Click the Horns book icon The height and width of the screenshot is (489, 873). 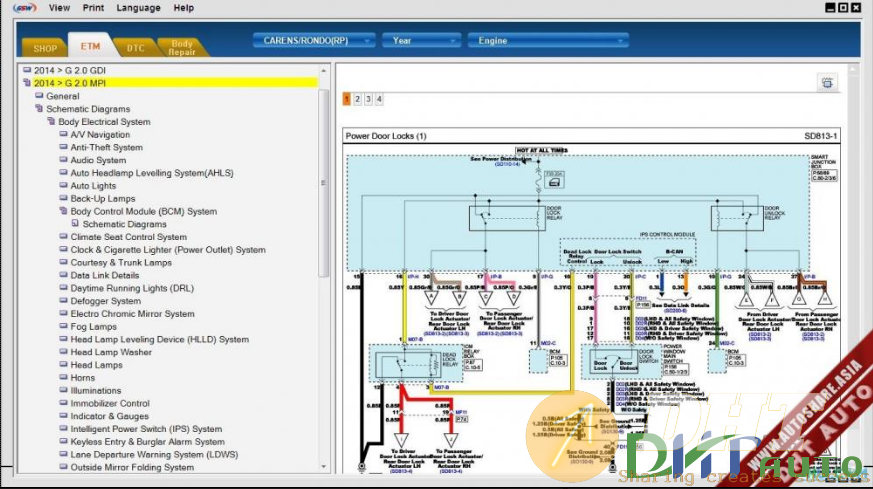tap(63, 378)
